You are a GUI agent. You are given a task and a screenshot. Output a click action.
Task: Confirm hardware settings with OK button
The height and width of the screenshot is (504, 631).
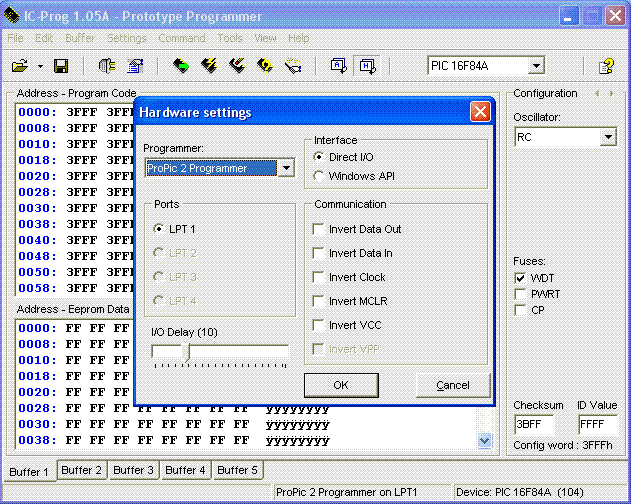(341, 385)
